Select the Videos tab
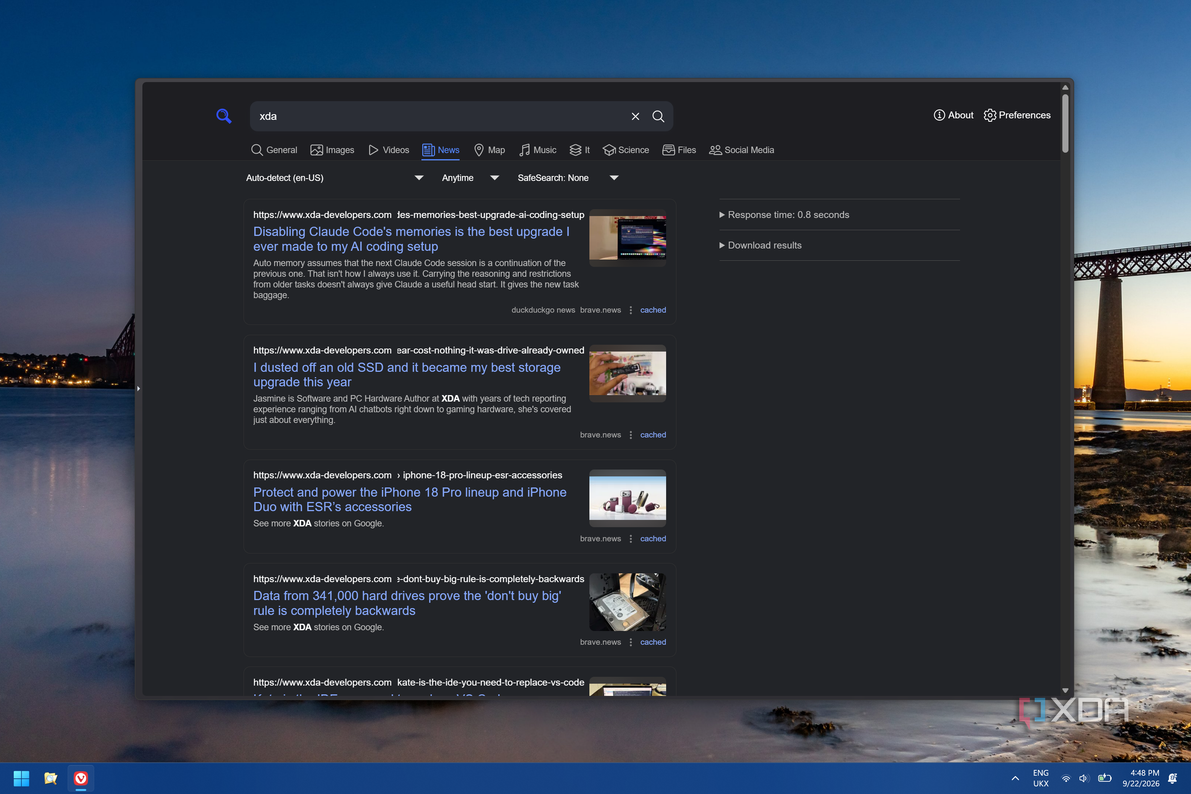This screenshot has height=794, width=1191. tap(389, 150)
